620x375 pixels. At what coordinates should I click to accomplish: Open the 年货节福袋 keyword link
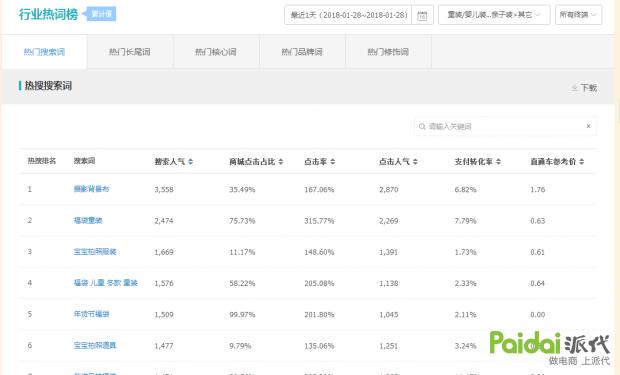coord(91,314)
